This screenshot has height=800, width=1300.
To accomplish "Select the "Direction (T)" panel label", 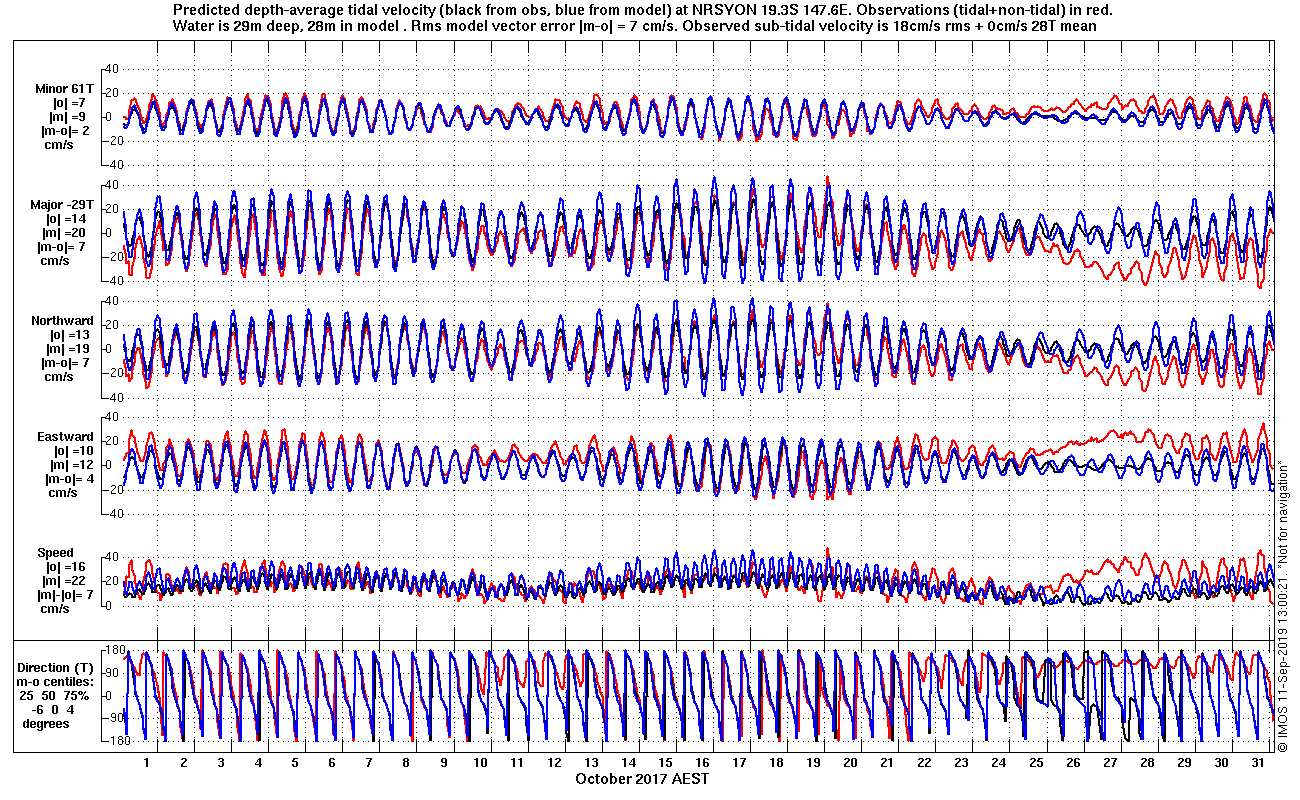I will [57, 668].
